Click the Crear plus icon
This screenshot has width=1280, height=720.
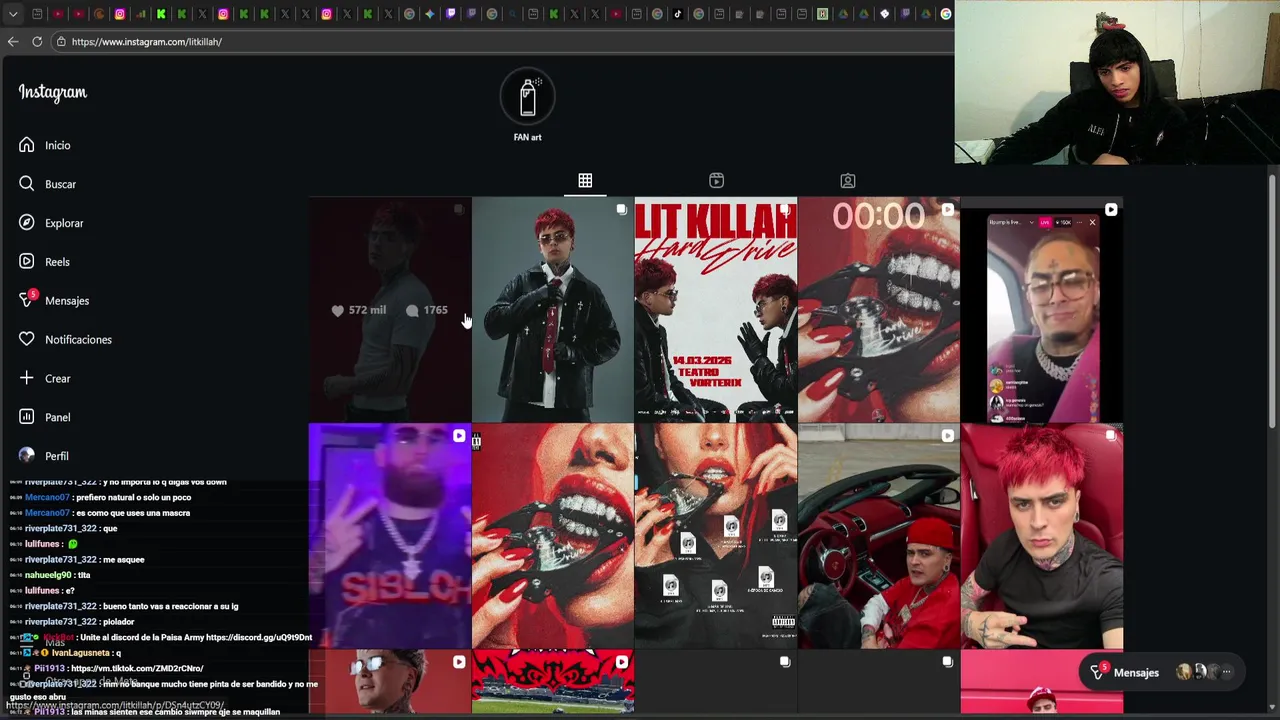(x=27, y=378)
